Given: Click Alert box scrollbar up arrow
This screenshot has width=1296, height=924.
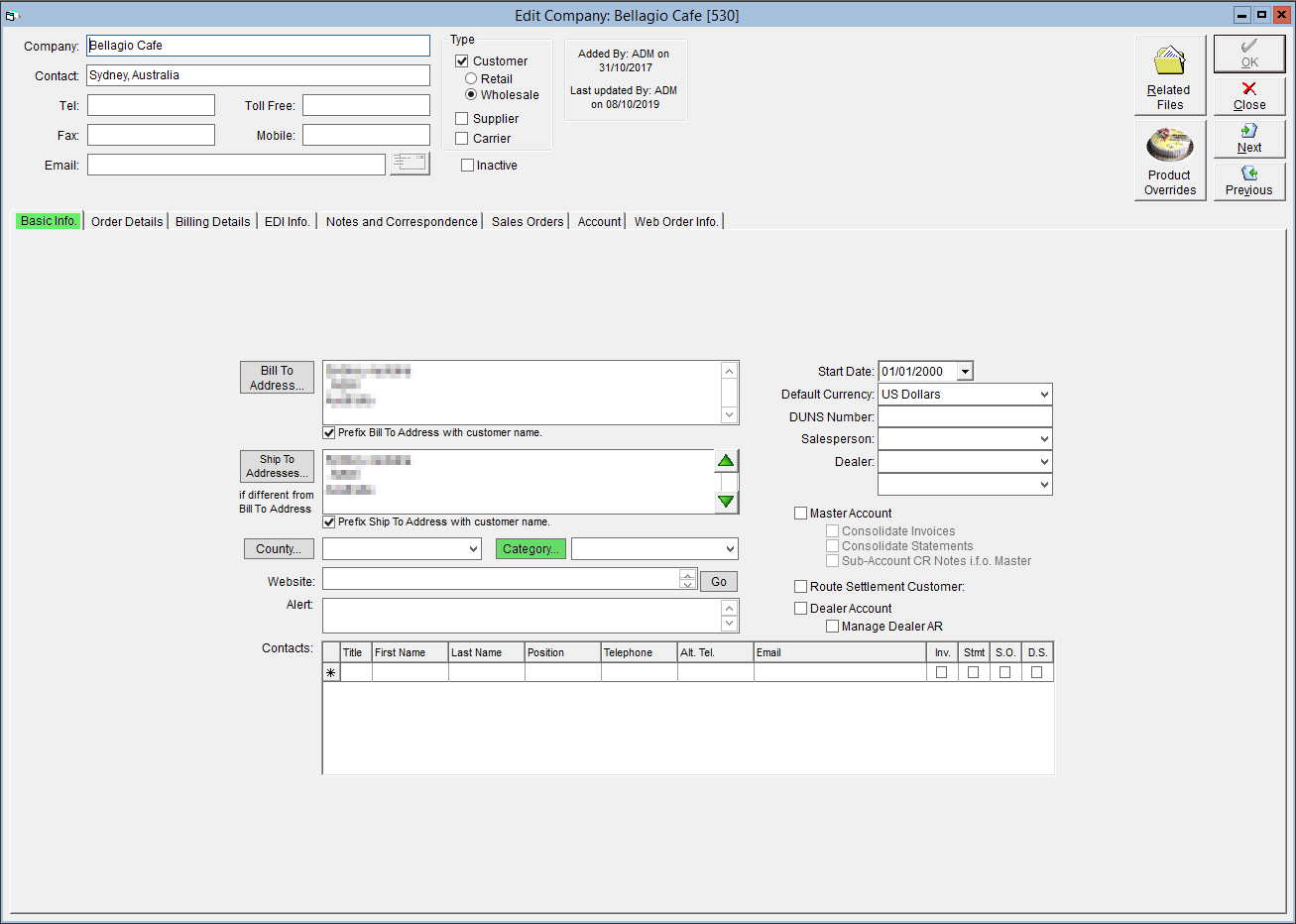Looking at the screenshot, I should click(729, 608).
